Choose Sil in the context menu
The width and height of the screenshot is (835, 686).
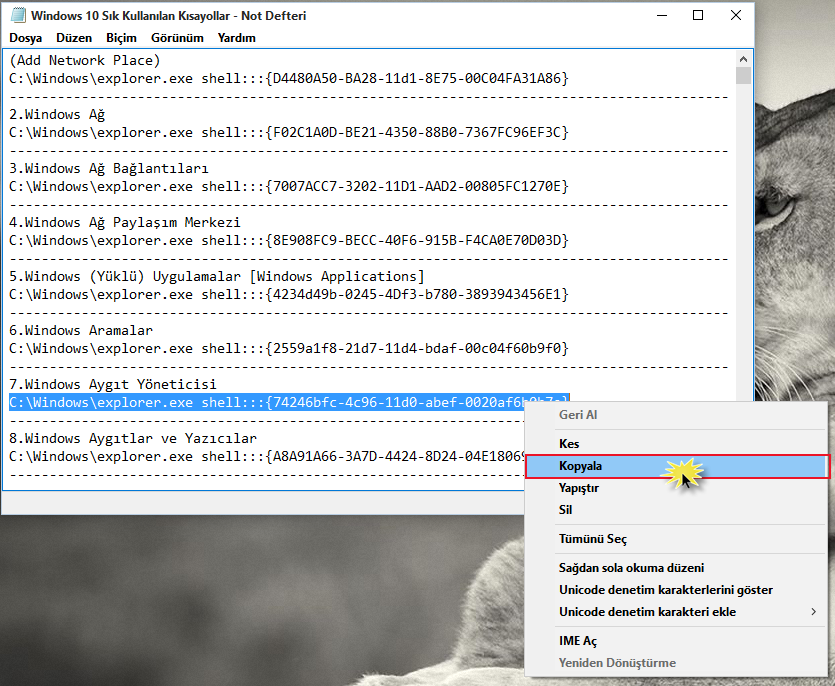click(676, 510)
